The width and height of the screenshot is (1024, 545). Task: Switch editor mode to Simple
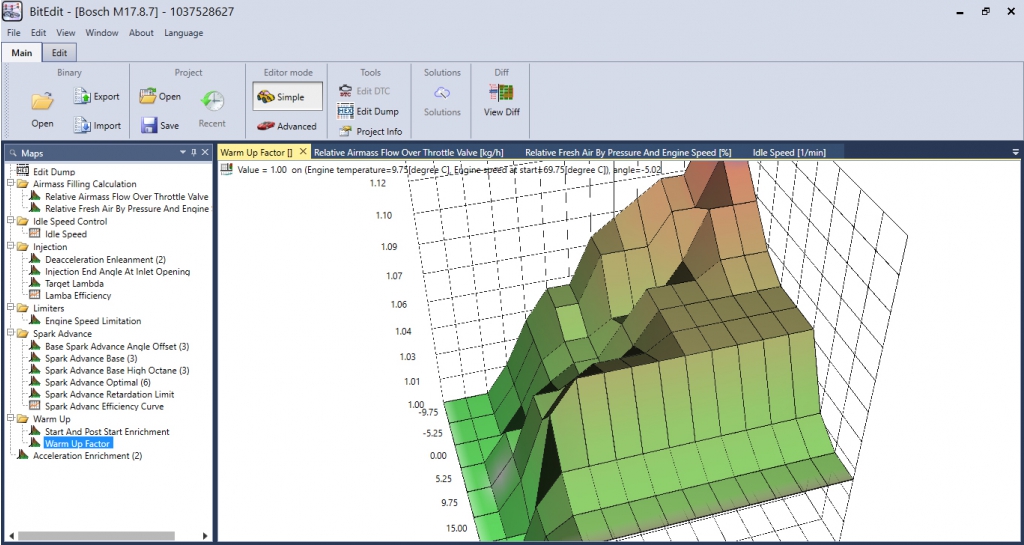pyautogui.click(x=287, y=97)
